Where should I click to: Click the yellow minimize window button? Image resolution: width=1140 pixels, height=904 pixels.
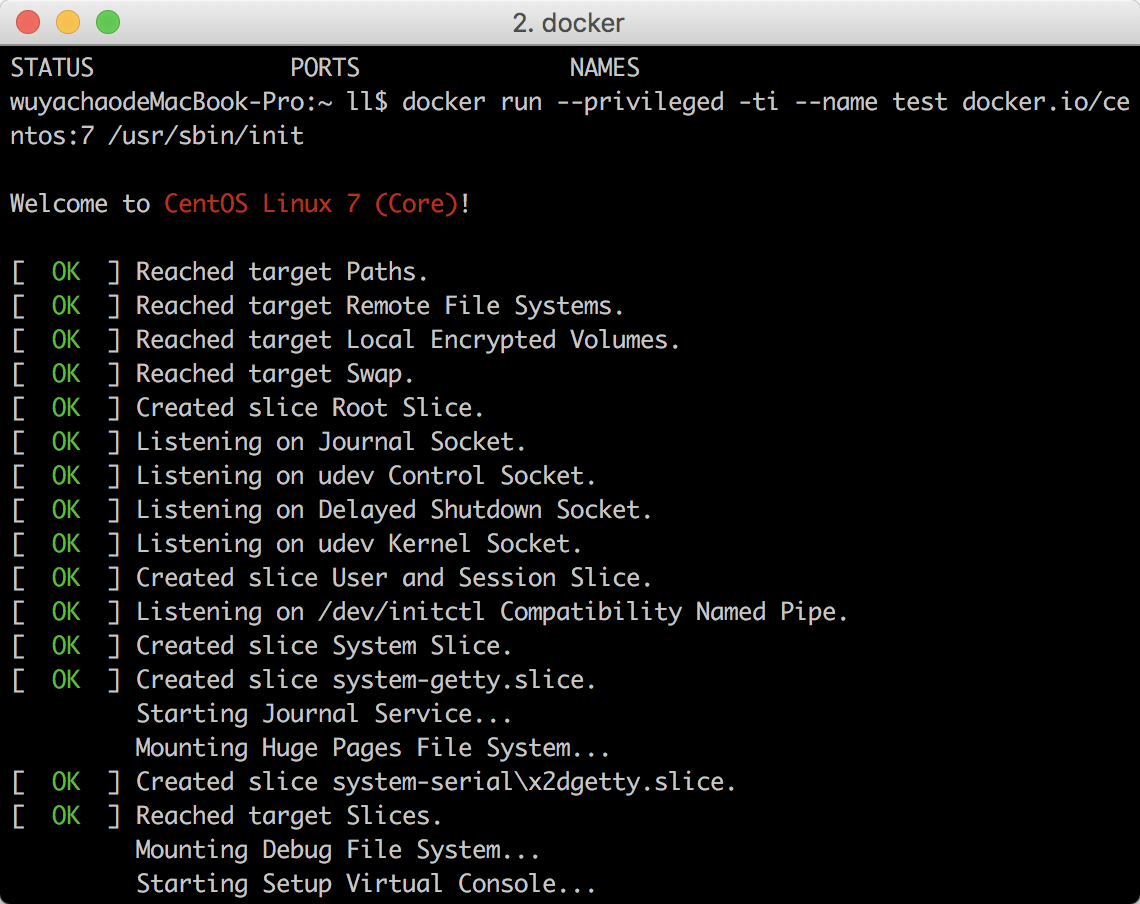point(68,23)
